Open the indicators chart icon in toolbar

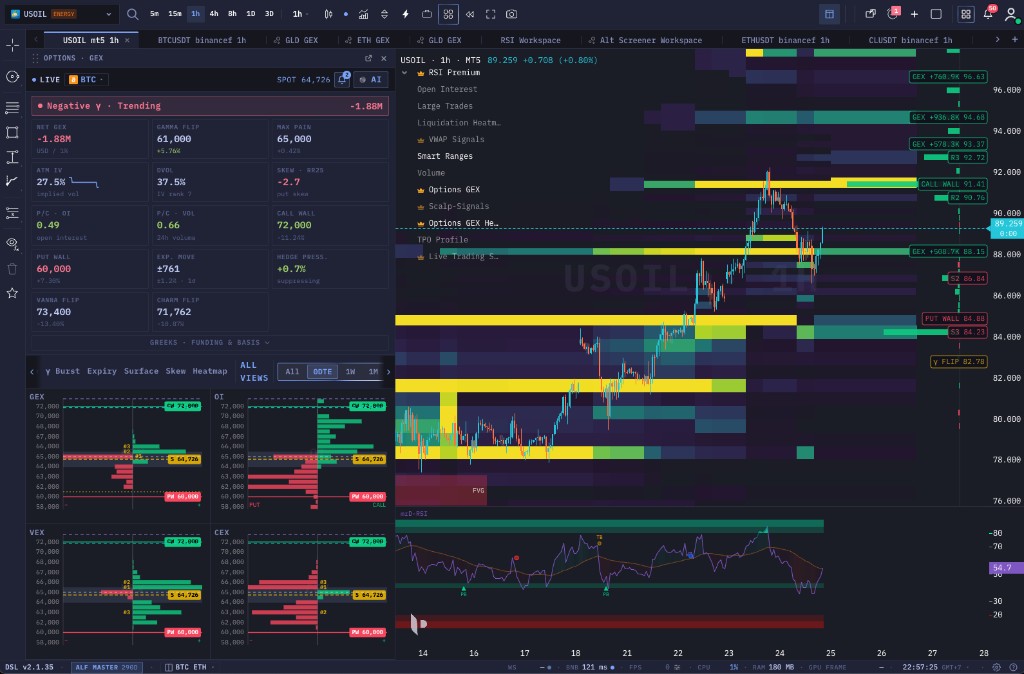(363, 14)
